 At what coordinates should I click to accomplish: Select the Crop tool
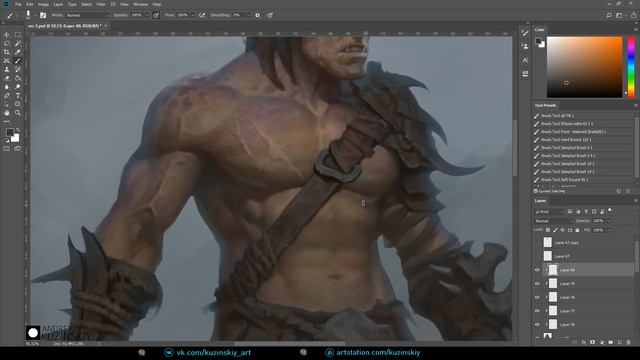click(7, 52)
